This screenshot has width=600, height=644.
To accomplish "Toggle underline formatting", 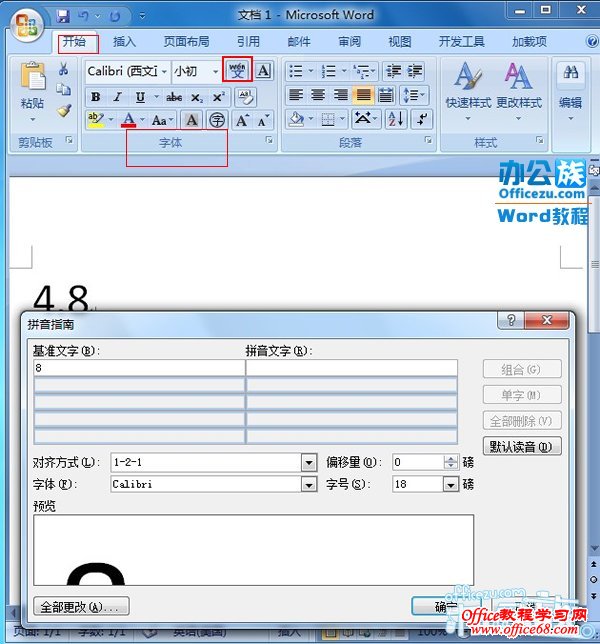I will [140, 97].
